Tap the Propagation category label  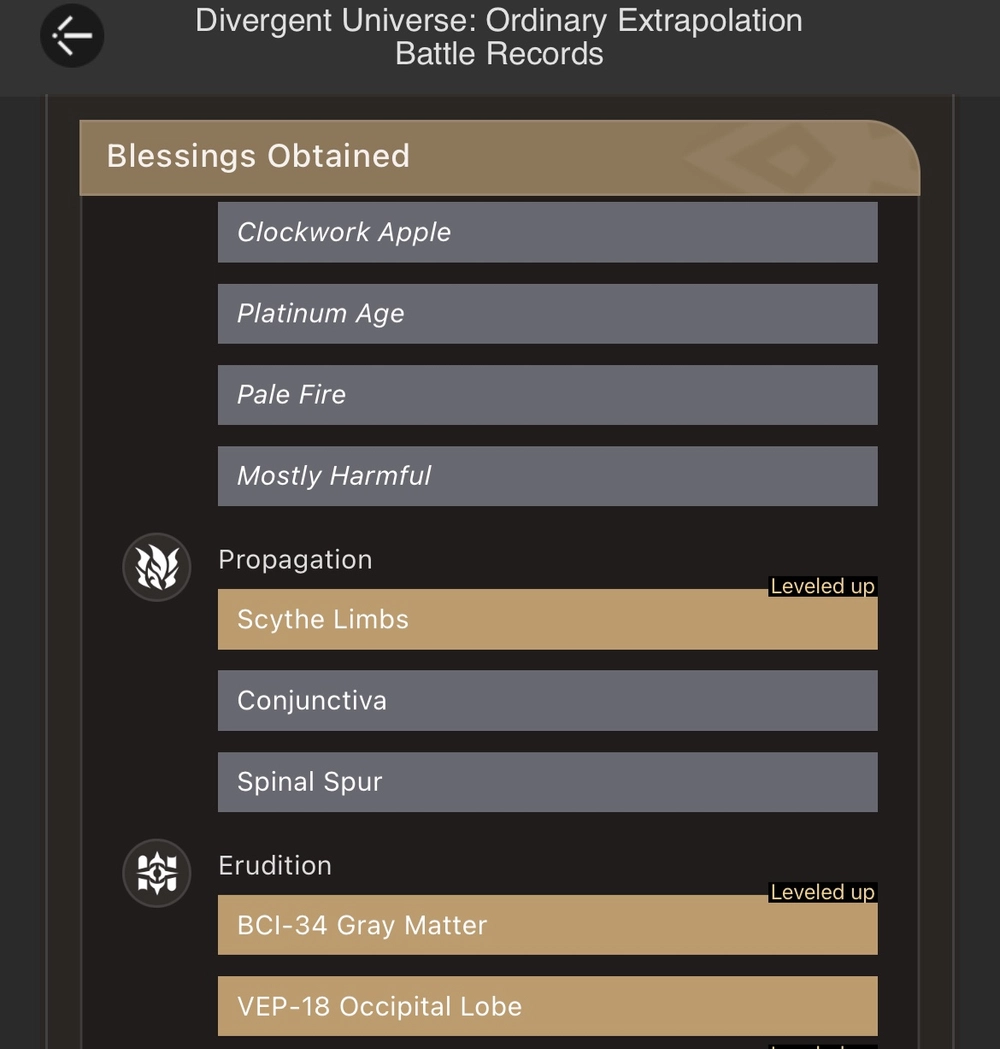[x=295, y=560]
